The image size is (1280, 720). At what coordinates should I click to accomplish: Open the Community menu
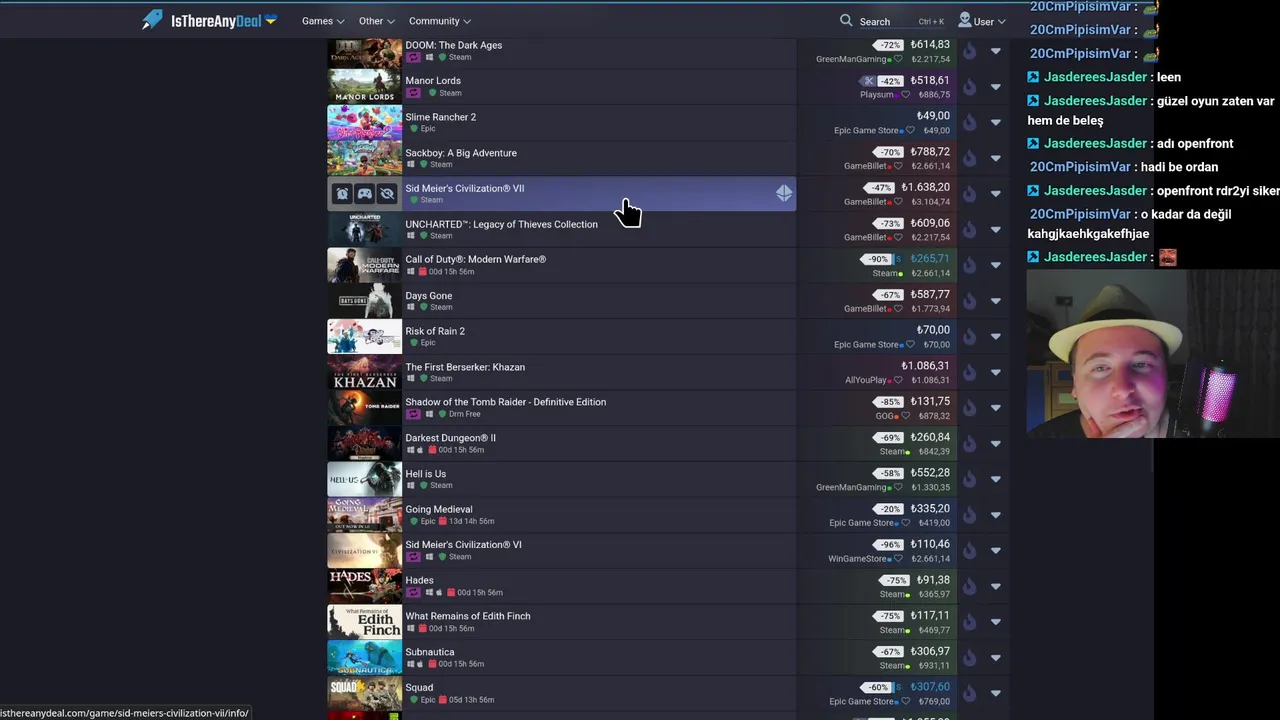click(440, 21)
